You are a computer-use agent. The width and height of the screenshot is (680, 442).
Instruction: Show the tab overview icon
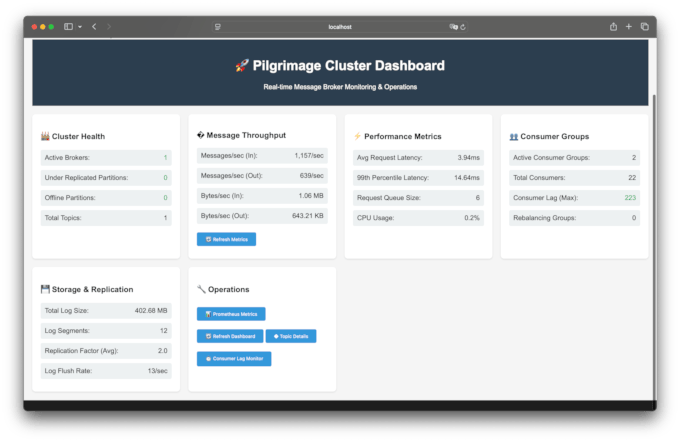coord(644,27)
